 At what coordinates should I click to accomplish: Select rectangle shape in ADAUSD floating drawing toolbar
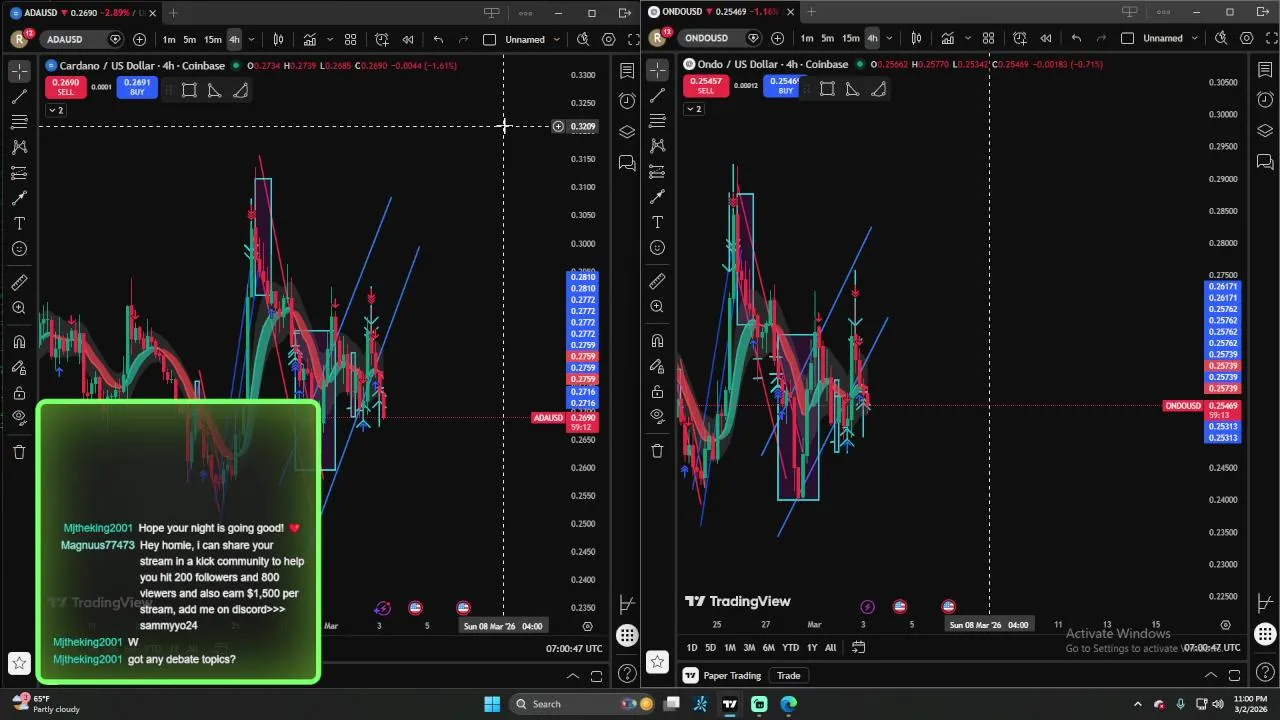click(189, 90)
